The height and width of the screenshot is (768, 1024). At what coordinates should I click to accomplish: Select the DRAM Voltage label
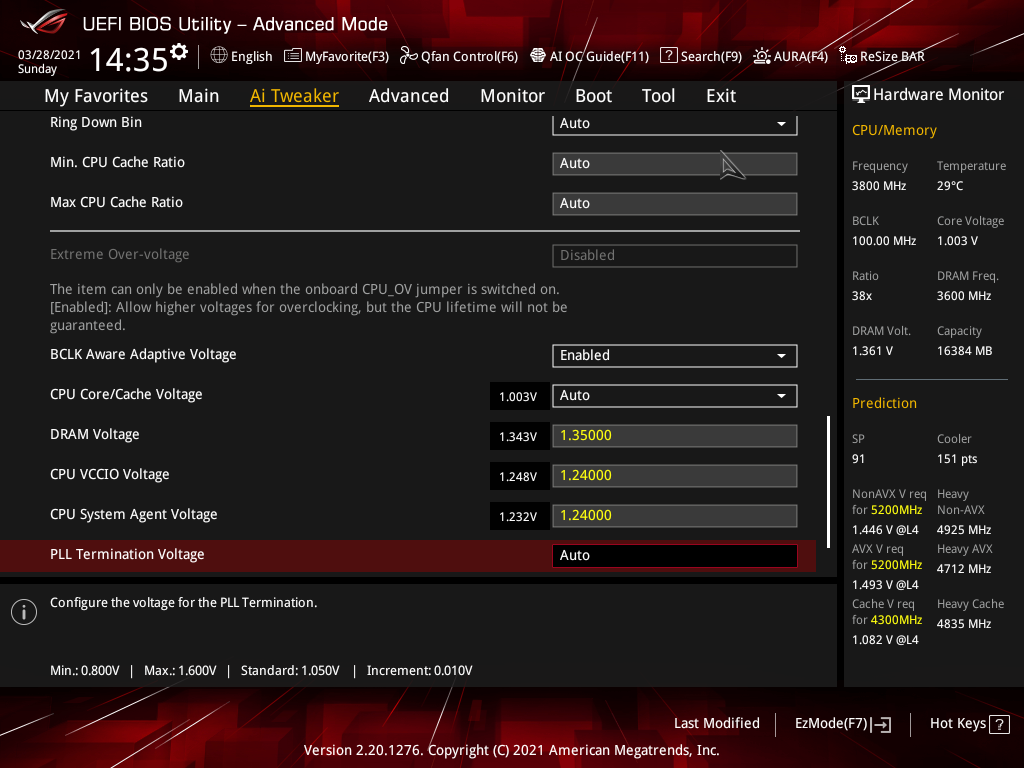point(95,434)
